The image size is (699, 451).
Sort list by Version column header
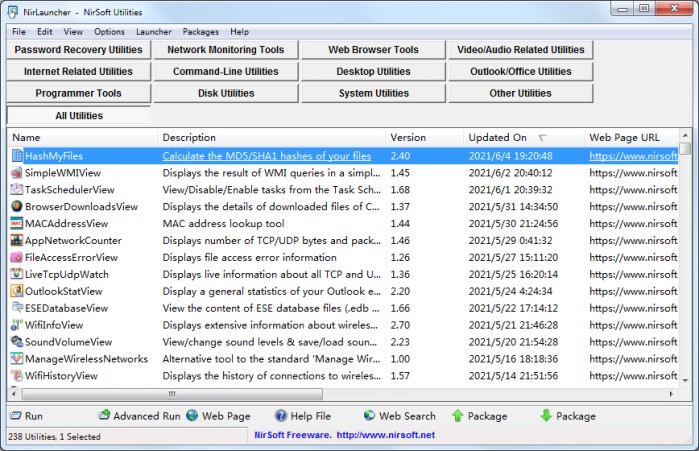424,137
